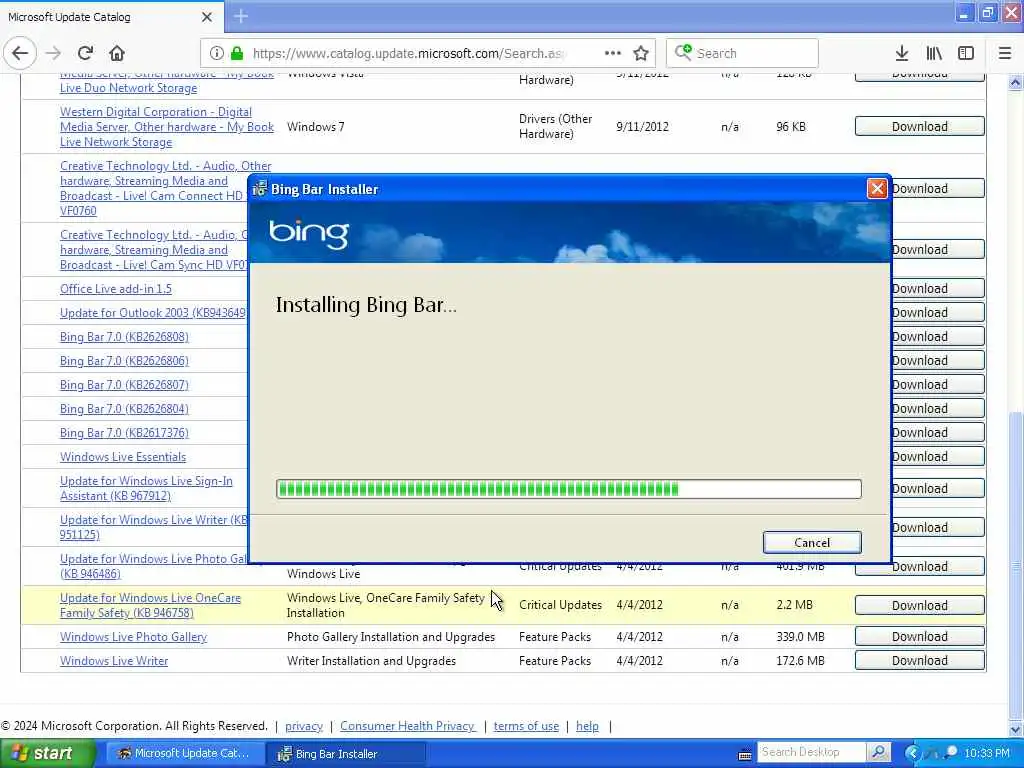Switch to Bing Bar Installer taskbar item

pyautogui.click(x=346, y=754)
